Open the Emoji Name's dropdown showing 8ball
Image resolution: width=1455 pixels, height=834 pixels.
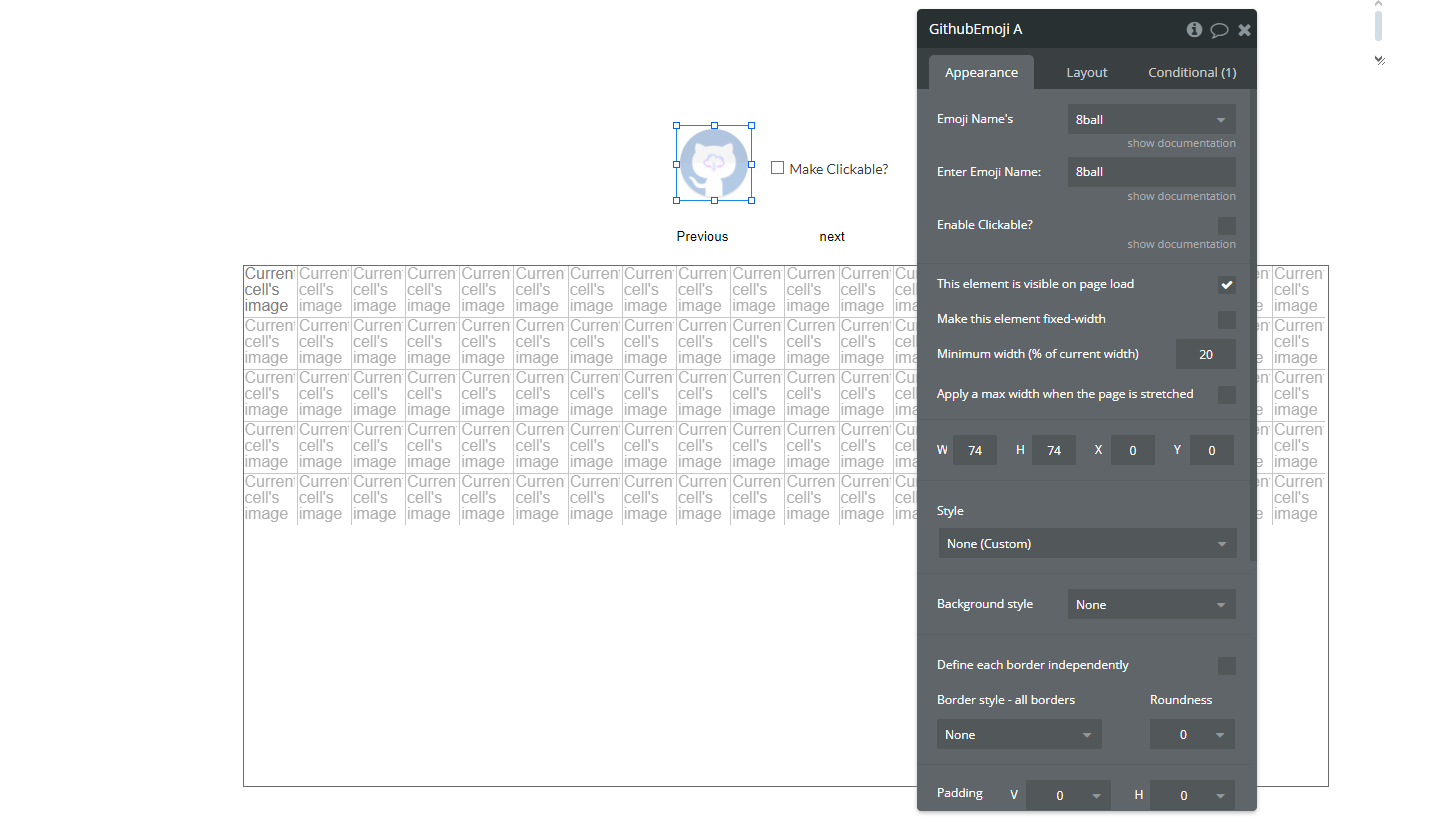[x=1151, y=119]
